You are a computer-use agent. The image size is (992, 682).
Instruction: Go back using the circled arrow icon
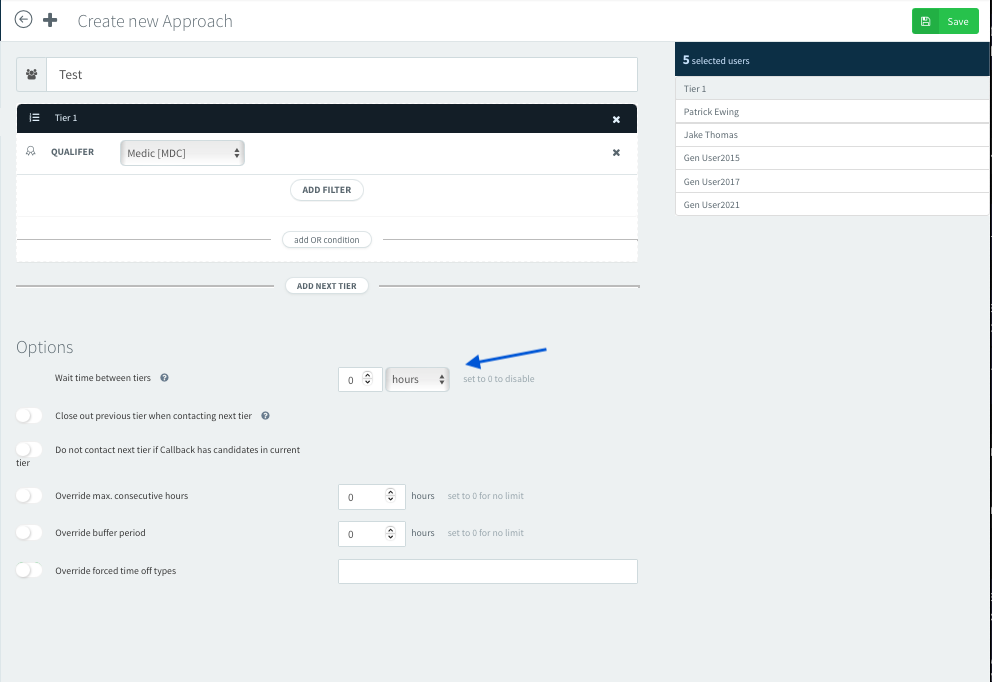pos(23,20)
